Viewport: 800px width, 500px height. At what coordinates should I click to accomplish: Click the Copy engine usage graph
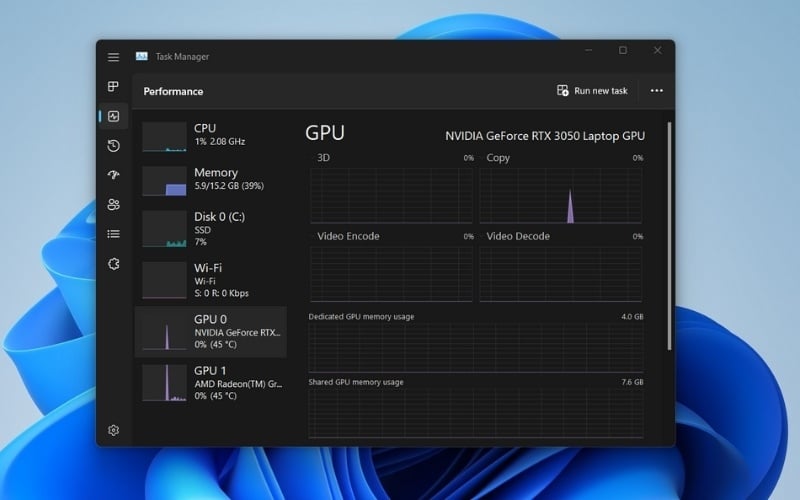[561, 195]
